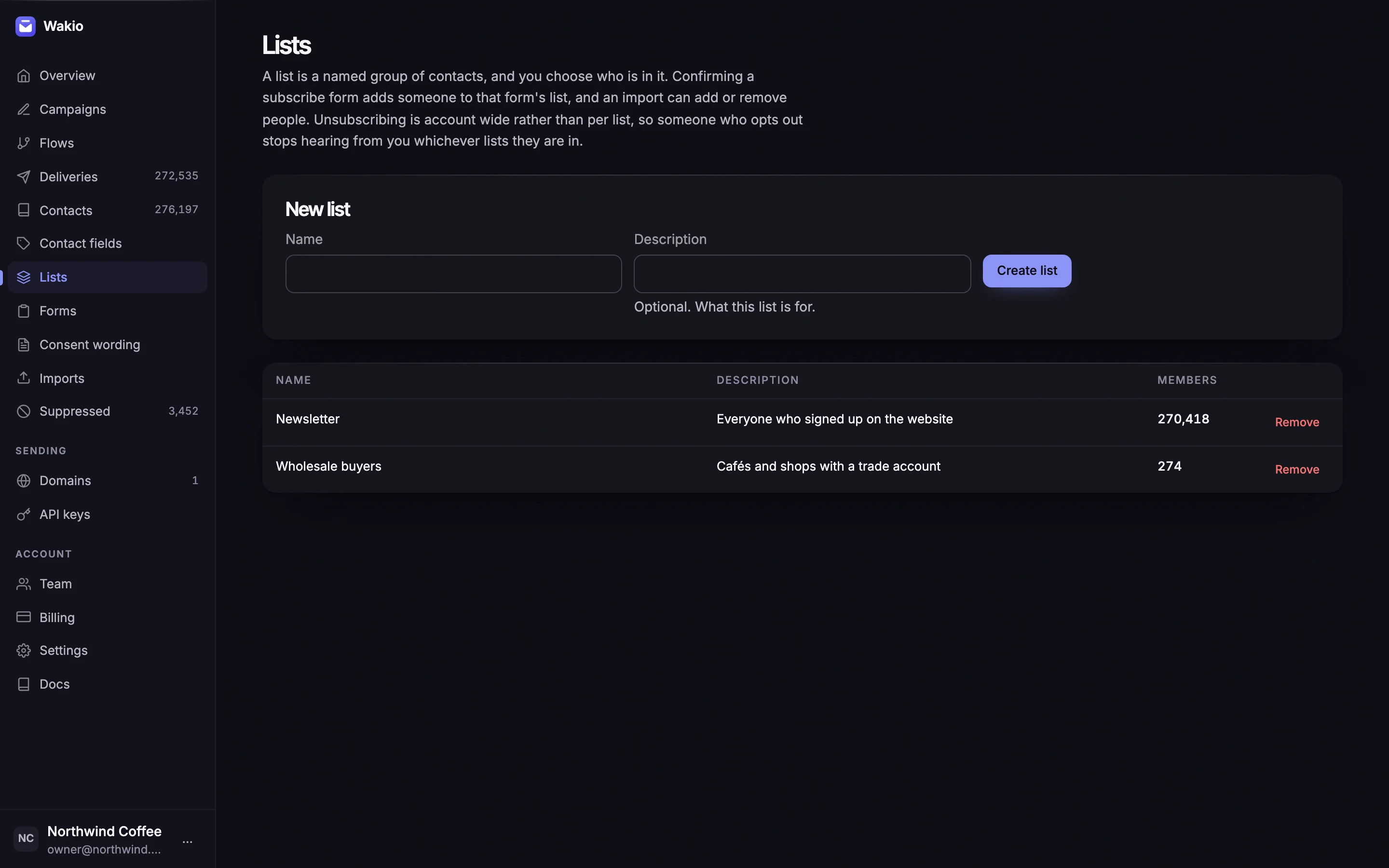Remove the Wholesale buyers list

(x=1296, y=470)
